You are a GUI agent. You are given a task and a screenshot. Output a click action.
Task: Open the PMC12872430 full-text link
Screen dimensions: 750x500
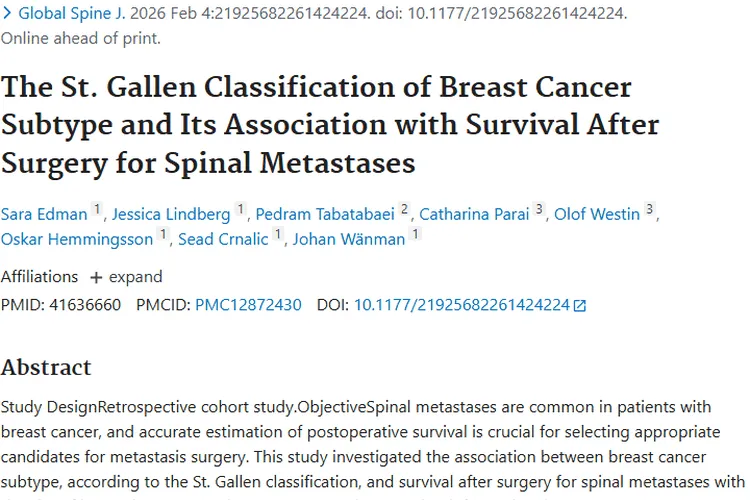(x=248, y=305)
